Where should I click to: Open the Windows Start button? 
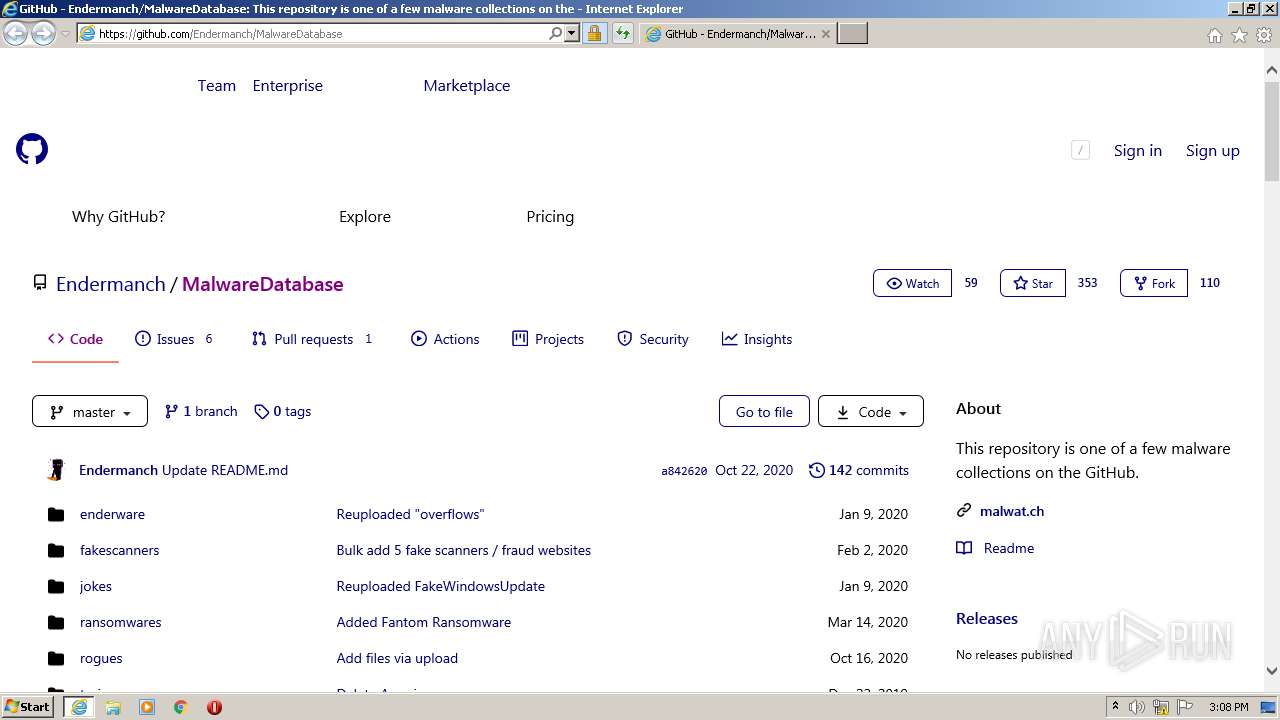click(28, 707)
